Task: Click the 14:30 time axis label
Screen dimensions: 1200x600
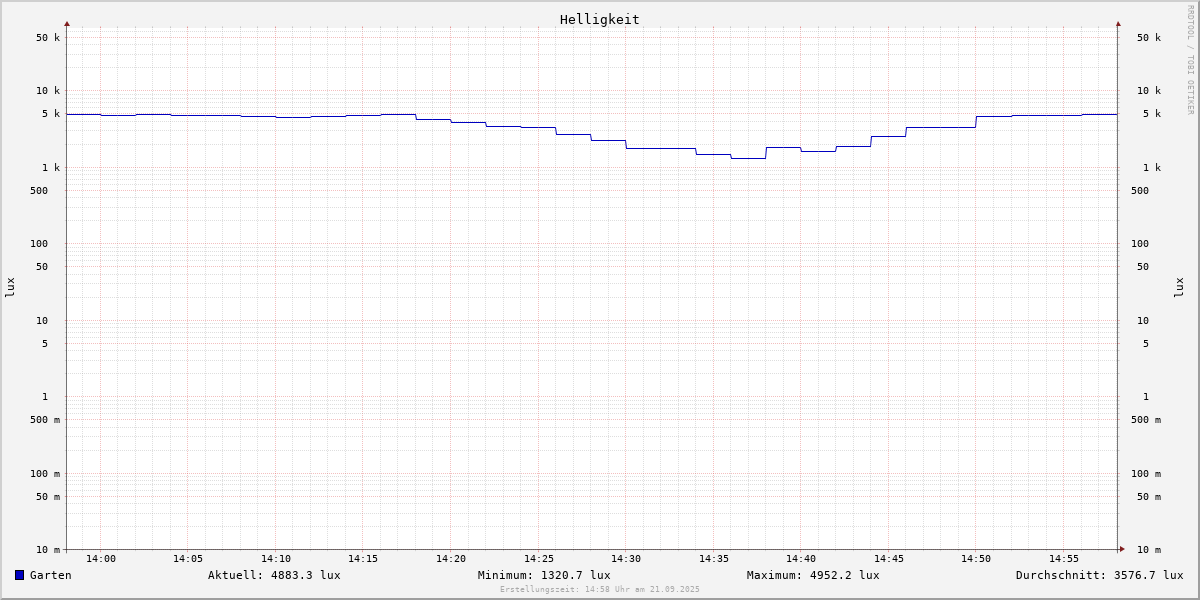Action: click(626, 559)
